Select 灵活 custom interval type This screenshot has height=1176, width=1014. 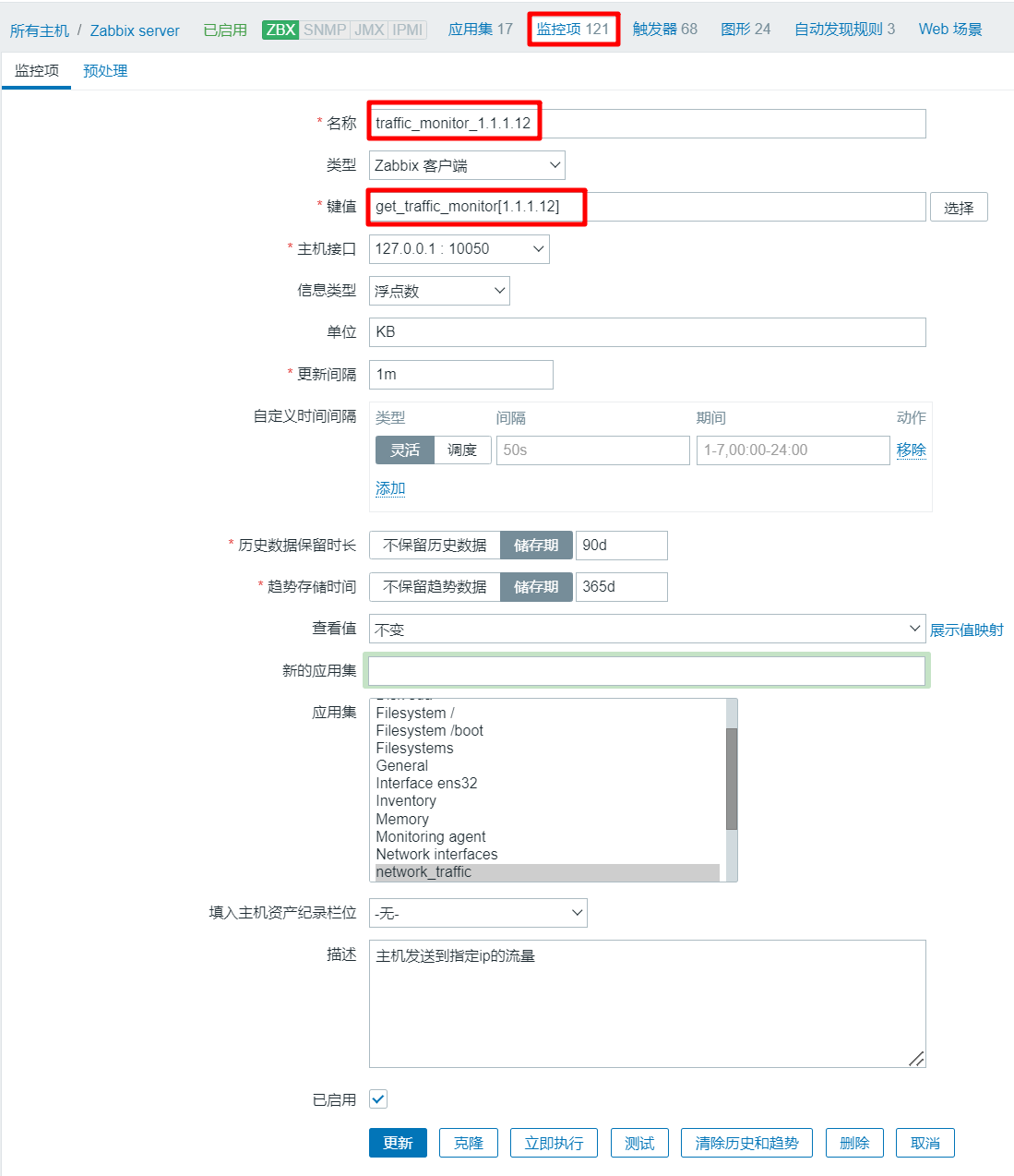(405, 450)
